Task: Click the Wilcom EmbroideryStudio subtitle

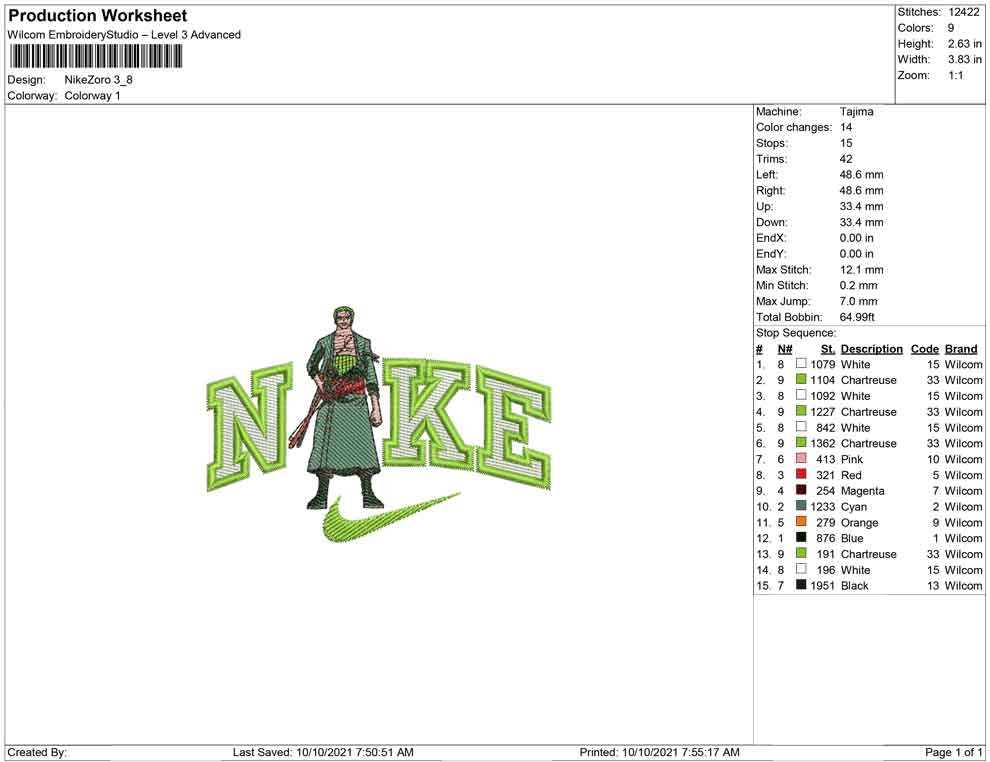Action: [x=124, y=35]
